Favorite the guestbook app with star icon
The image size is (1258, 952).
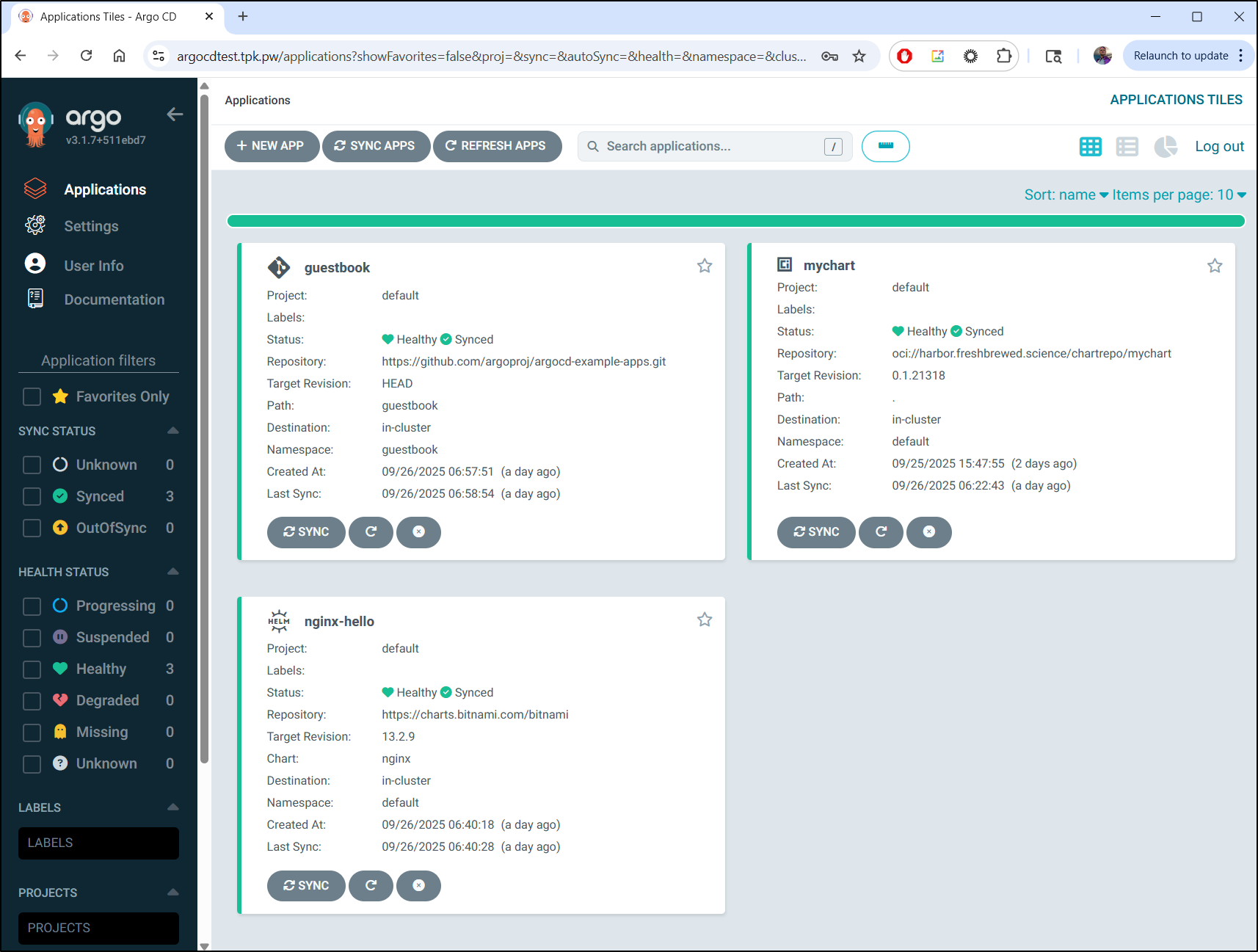(x=705, y=266)
